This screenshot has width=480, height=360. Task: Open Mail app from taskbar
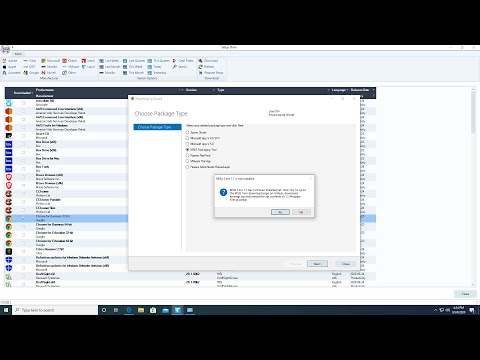click(x=165, y=310)
